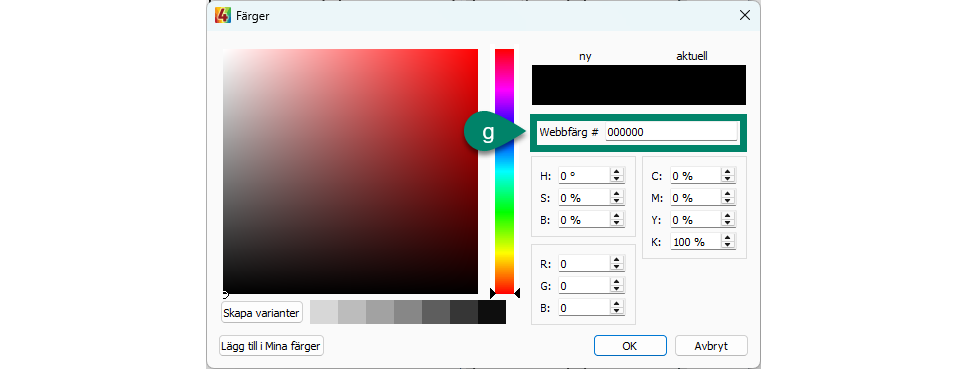Viewport: 960px width, 369px height.
Task: Click the Webbfärg # hex input field
Action: [x=672, y=132]
